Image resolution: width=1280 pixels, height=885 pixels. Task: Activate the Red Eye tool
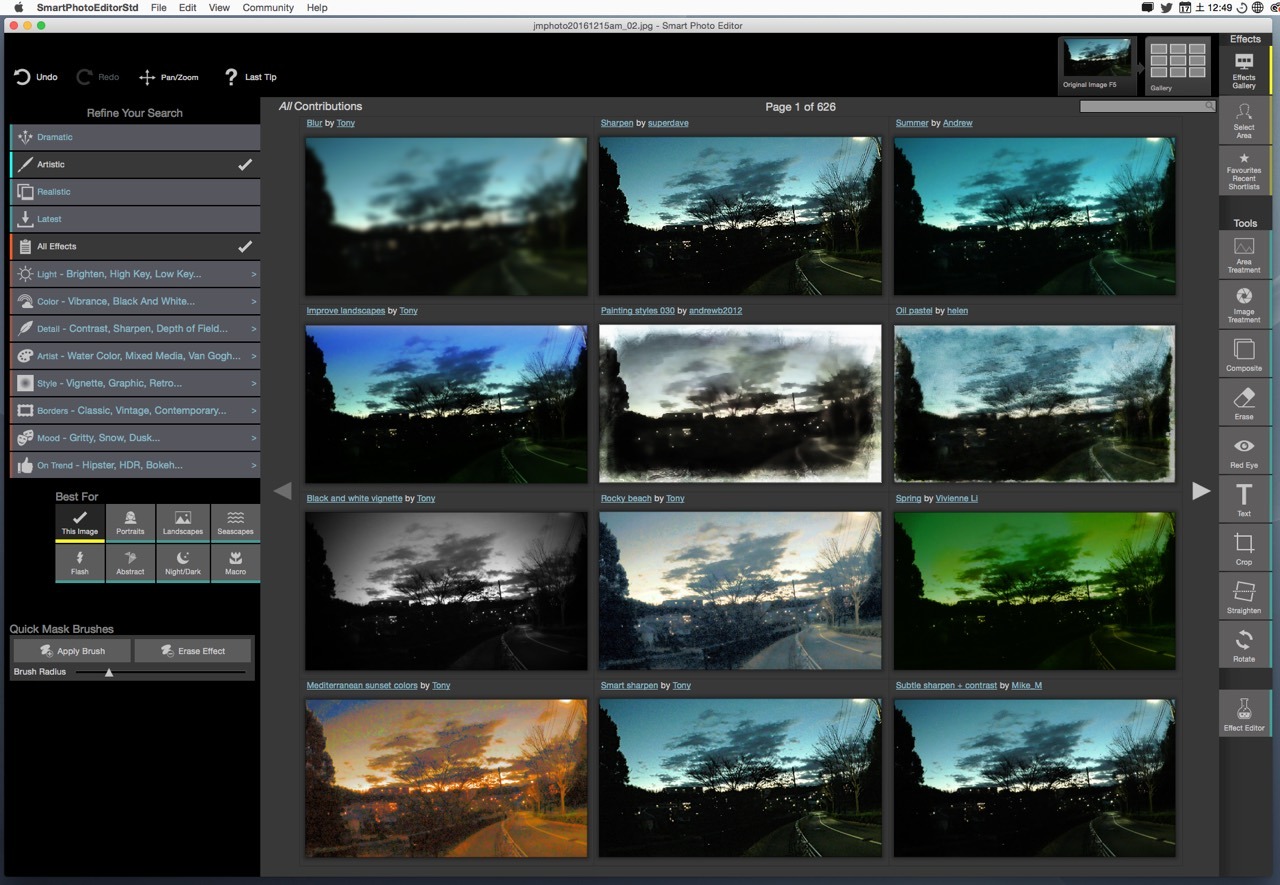(1244, 452)
